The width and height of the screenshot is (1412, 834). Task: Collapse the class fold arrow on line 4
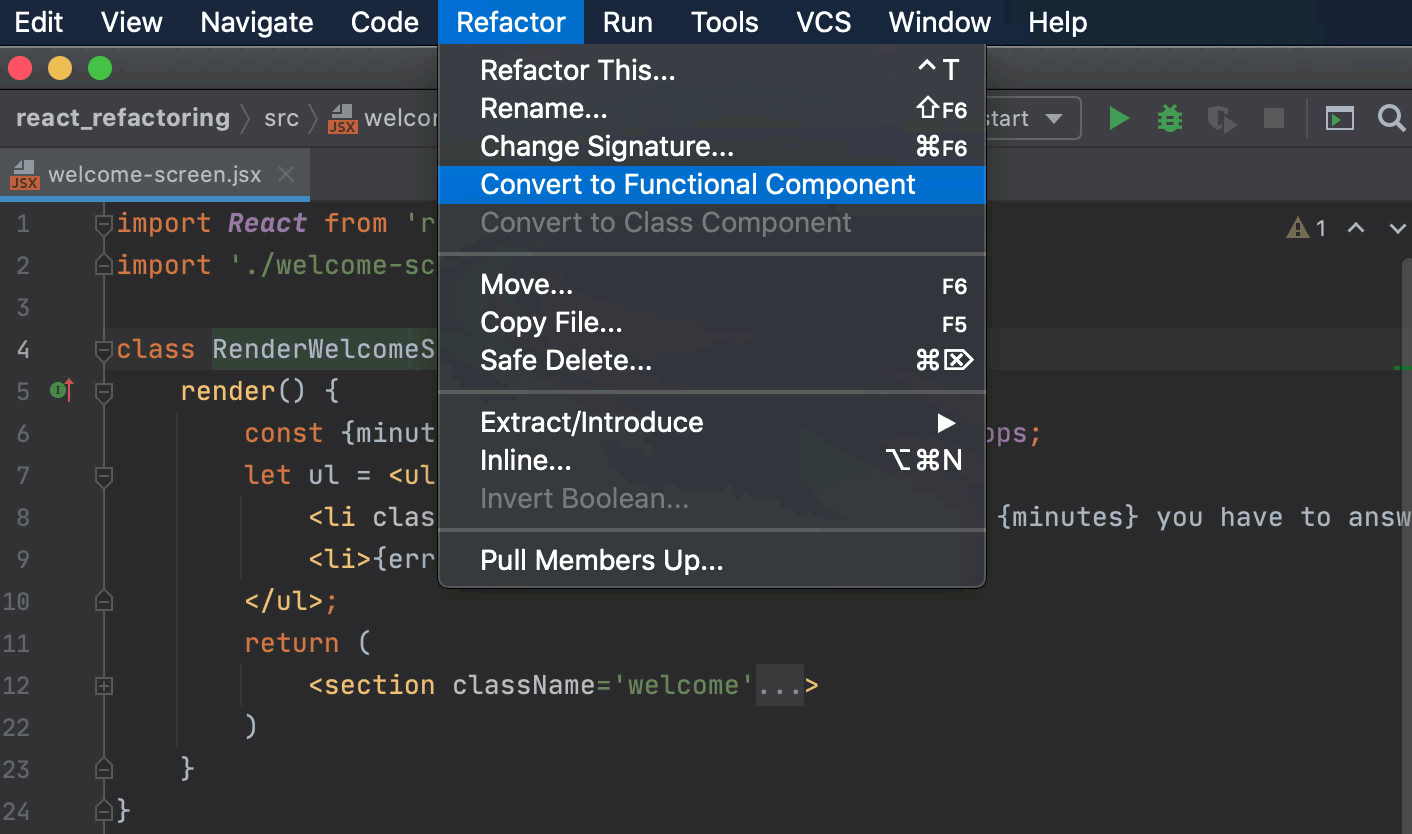click(103, 349)
